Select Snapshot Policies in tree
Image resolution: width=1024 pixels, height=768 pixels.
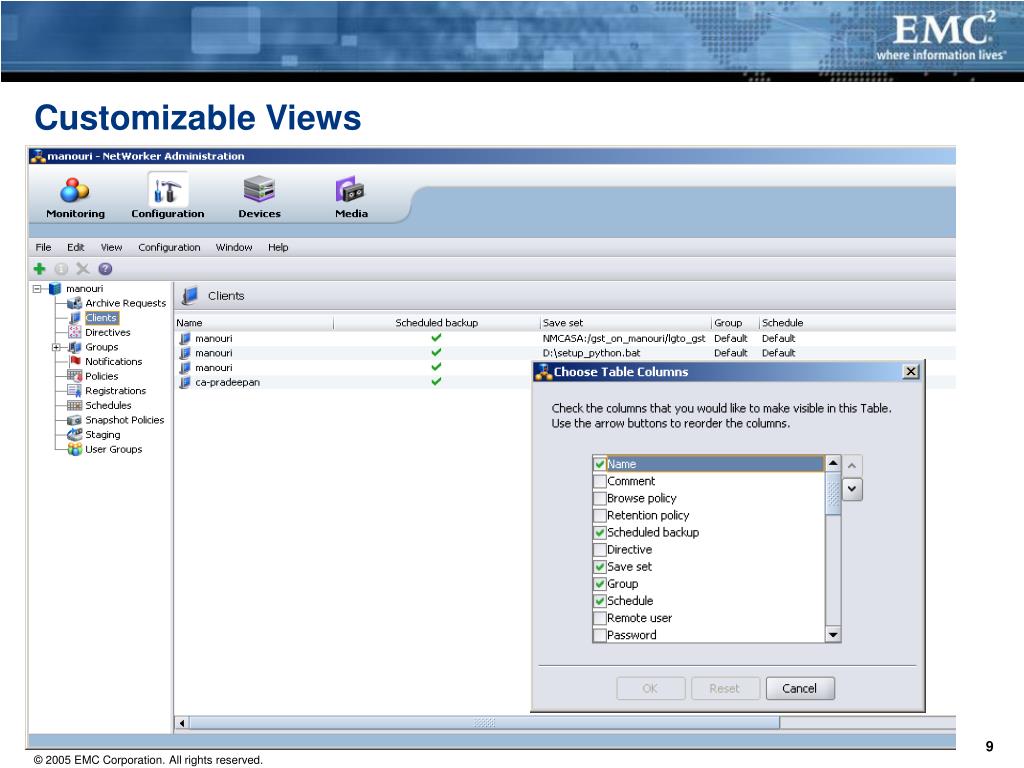pos(124,420)
